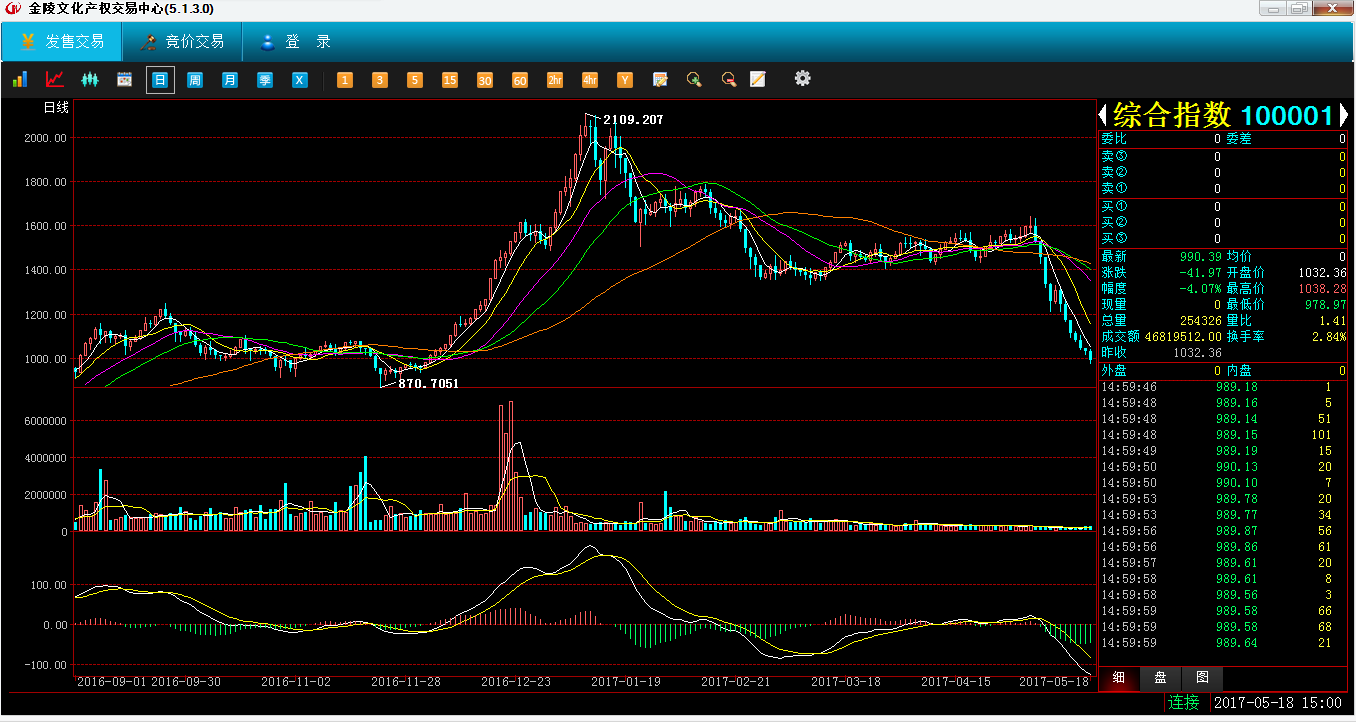Open the chart edit notes icon
The width and height of the screenshot is (1356, 722).
click(660, 79)
